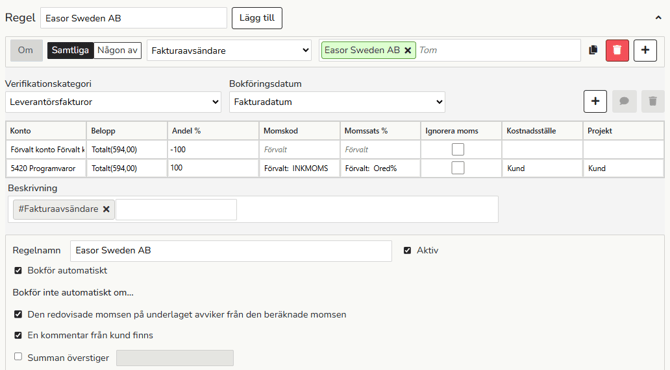Open the Fakturaavsändare dropdown
Screen dimensions: 670x370
coord(229,50)
